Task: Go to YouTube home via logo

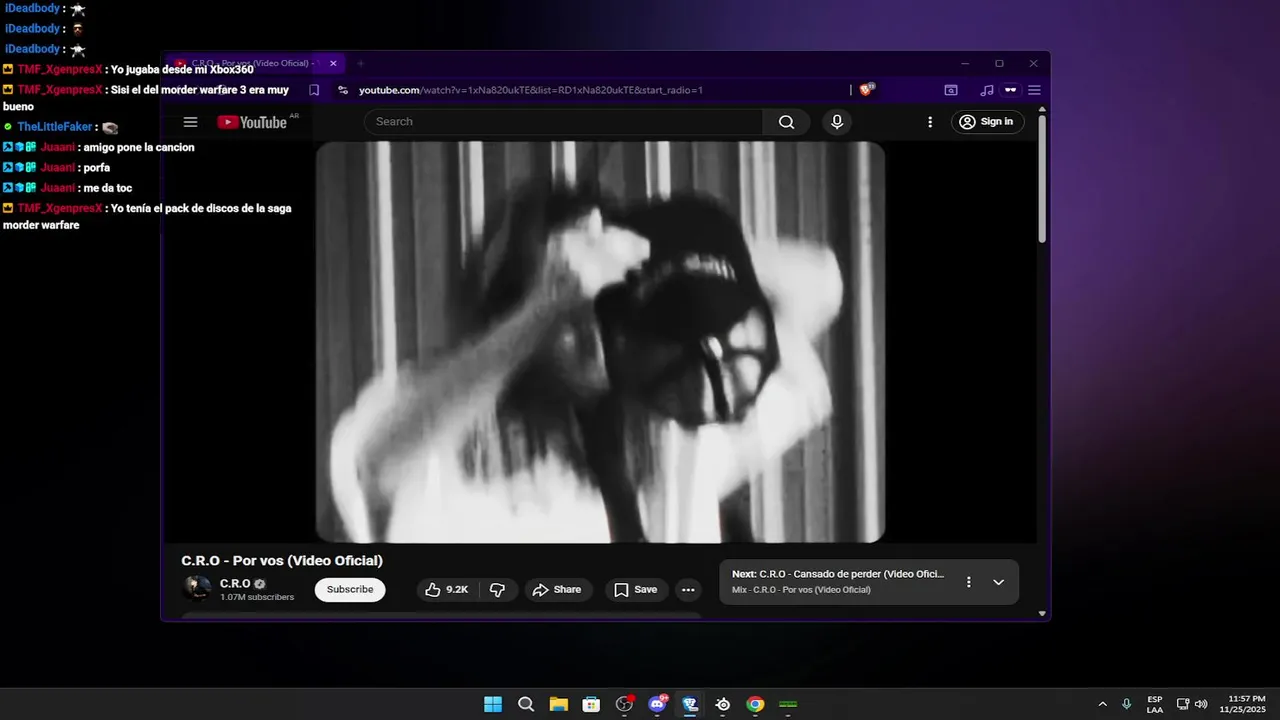Action: point(252,122)
